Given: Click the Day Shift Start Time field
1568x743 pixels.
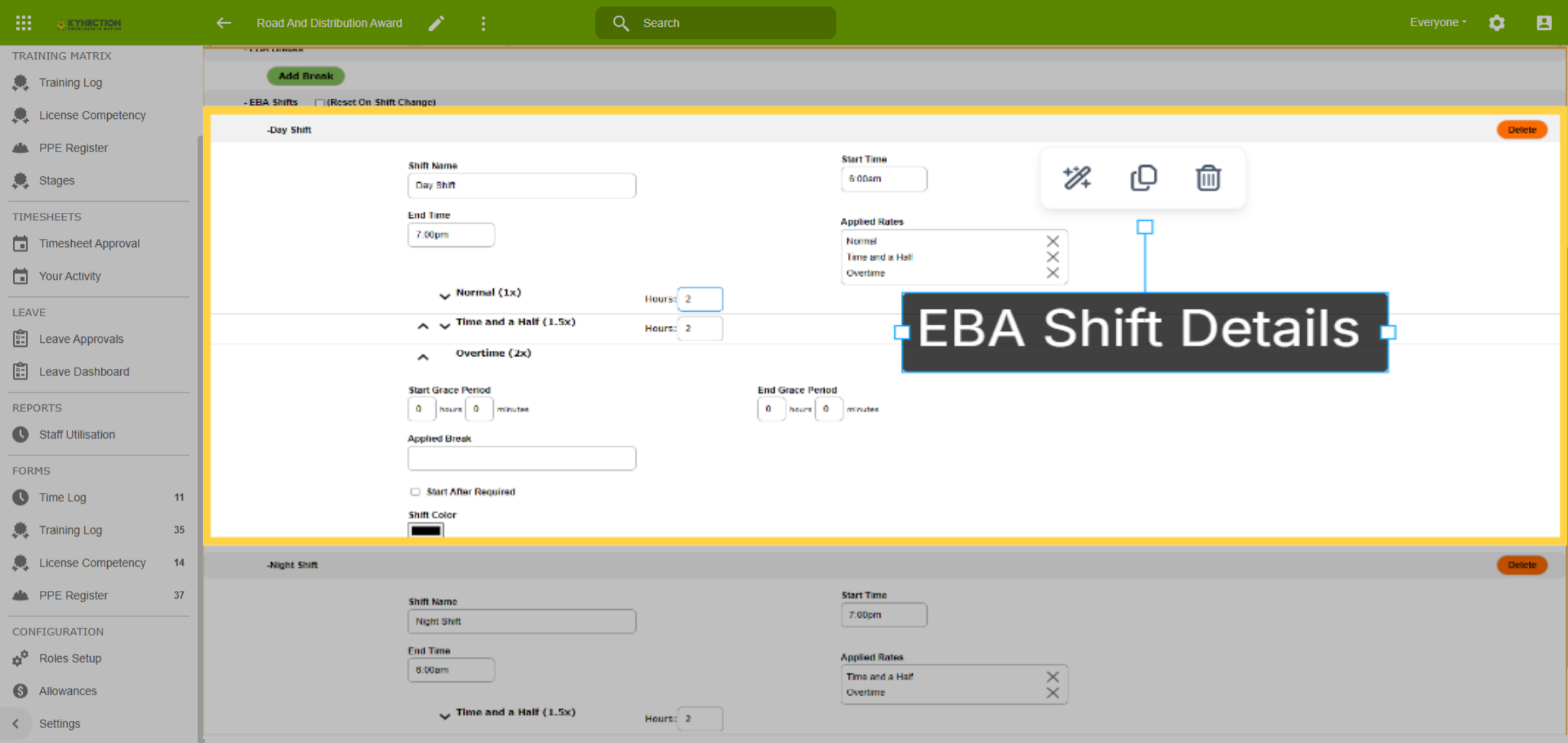Looking at the screenshot, I should point(884,179).
